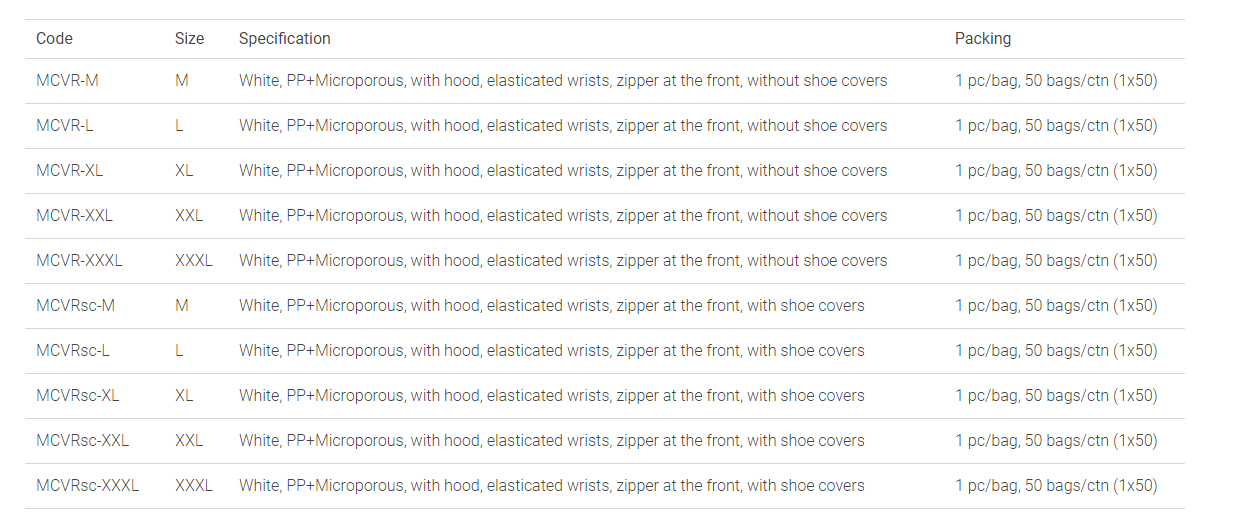Click the packing text in the MCVRsc-XL row
The height and width of the screenshot is (512, 1237).
1055,396
